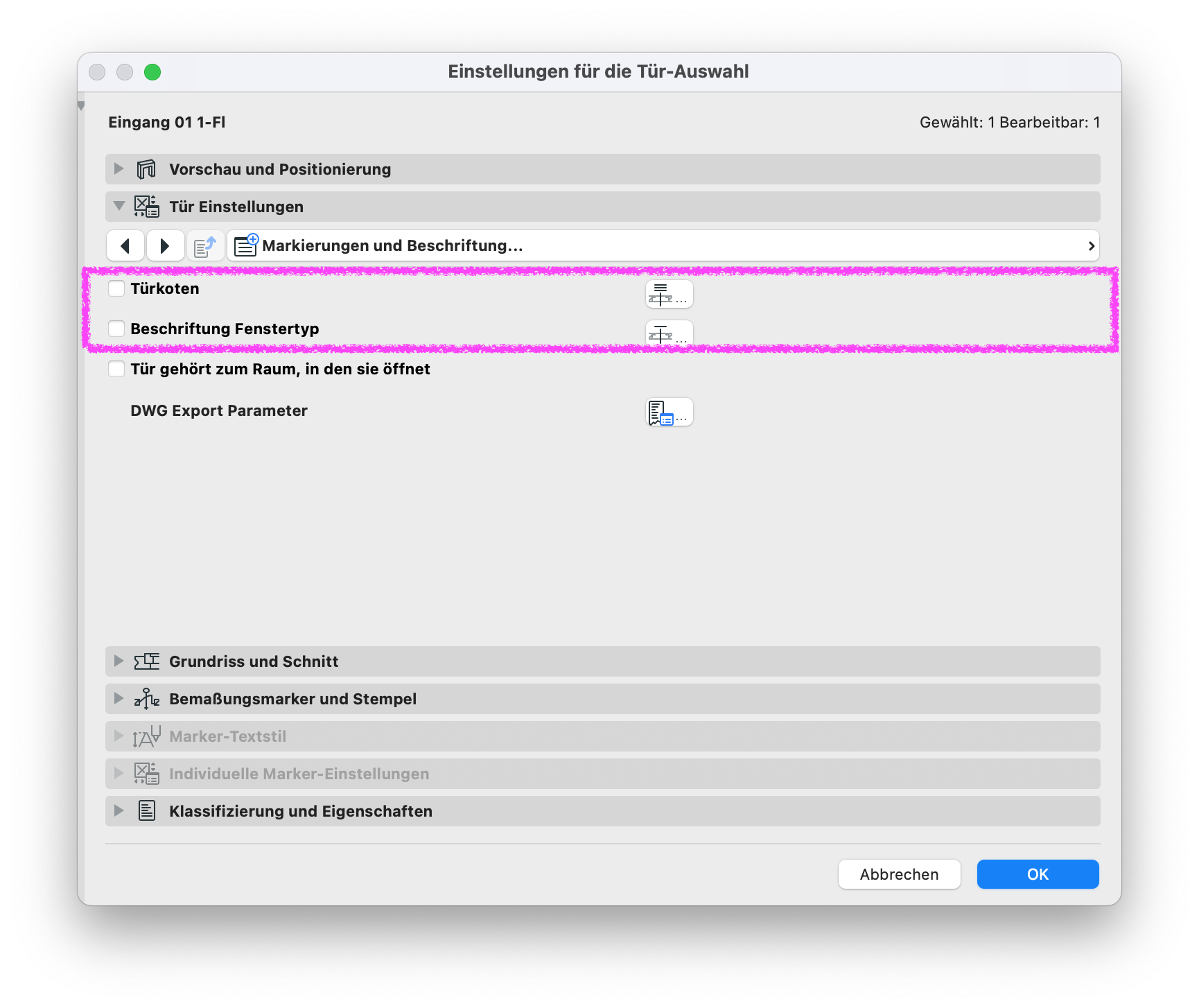The image size is (1199, 1008).
Task: Collapse the Tür Einstellungen panel triangle
Action: click(x=119, y=206)
